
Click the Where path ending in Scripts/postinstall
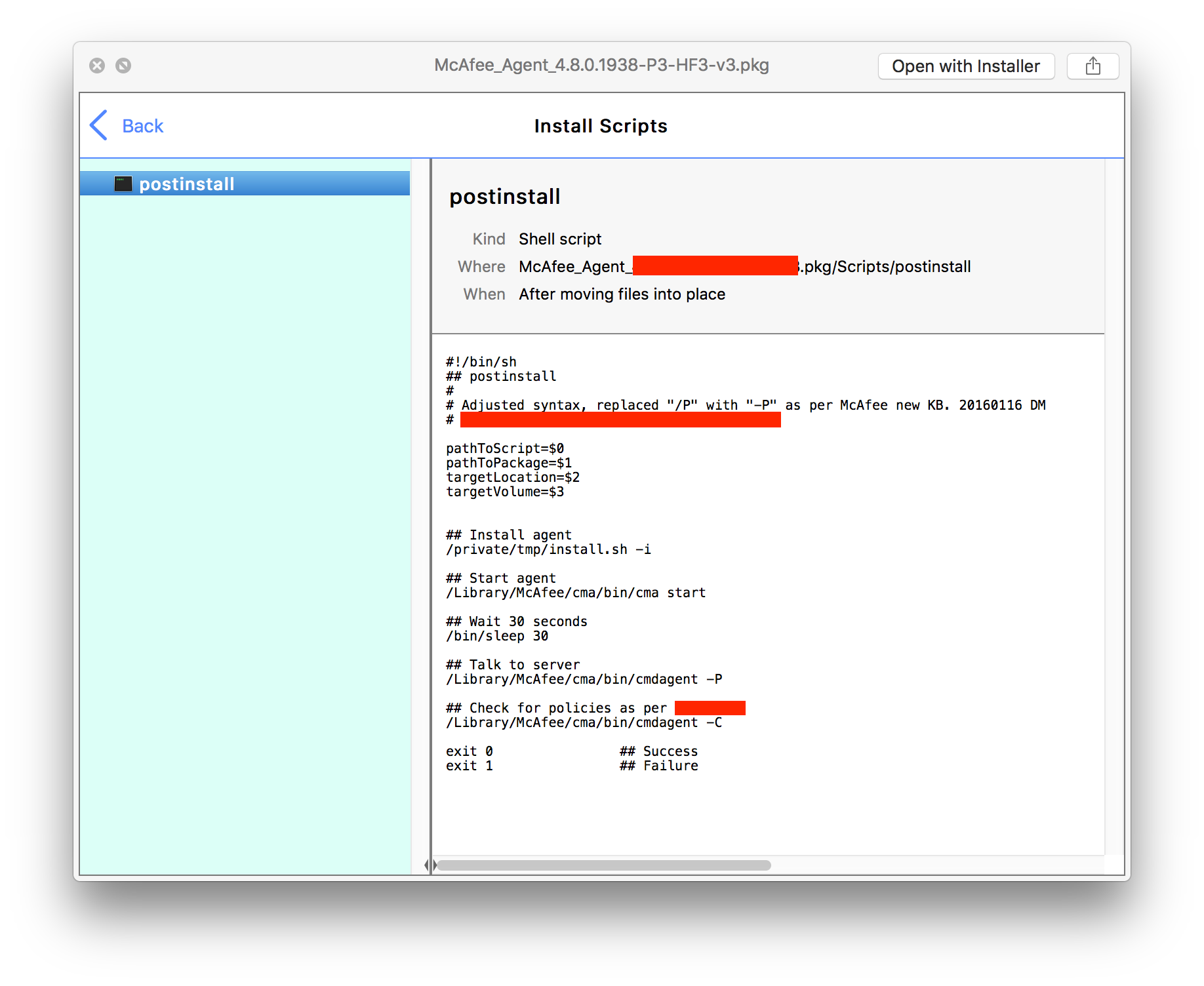pyautogui.click(x=745, y=267)
